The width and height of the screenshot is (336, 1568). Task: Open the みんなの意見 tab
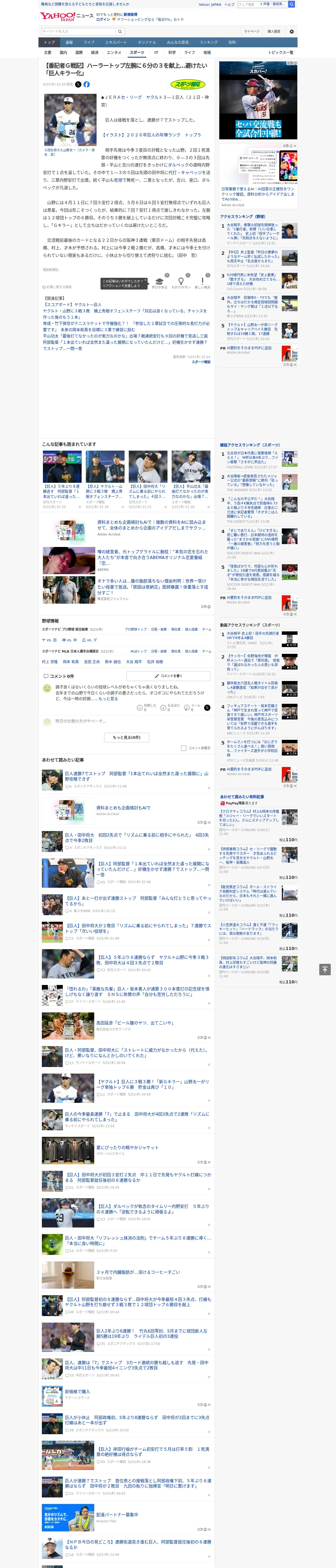point(178,42)
